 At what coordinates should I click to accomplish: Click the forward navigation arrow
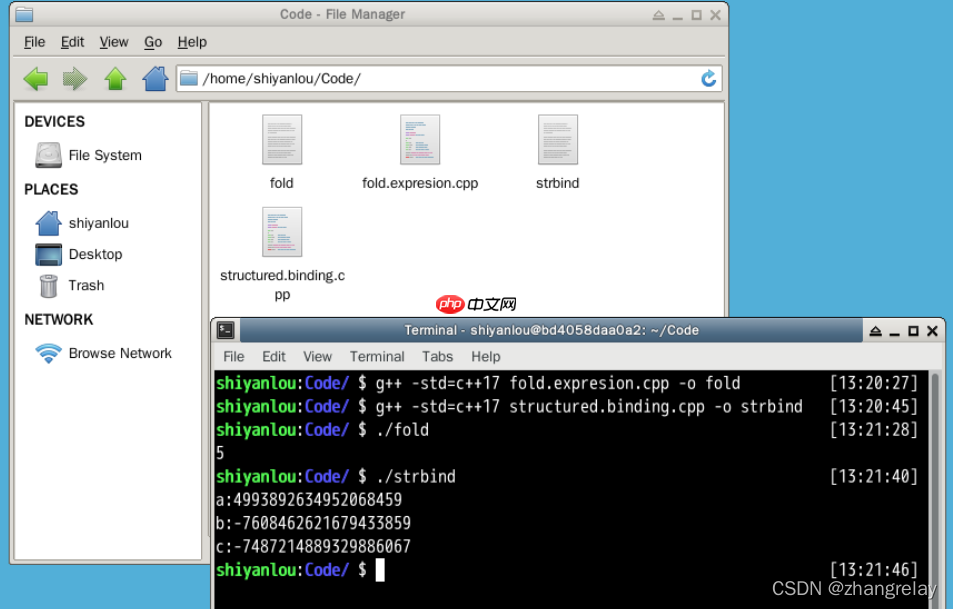(74, 78)
